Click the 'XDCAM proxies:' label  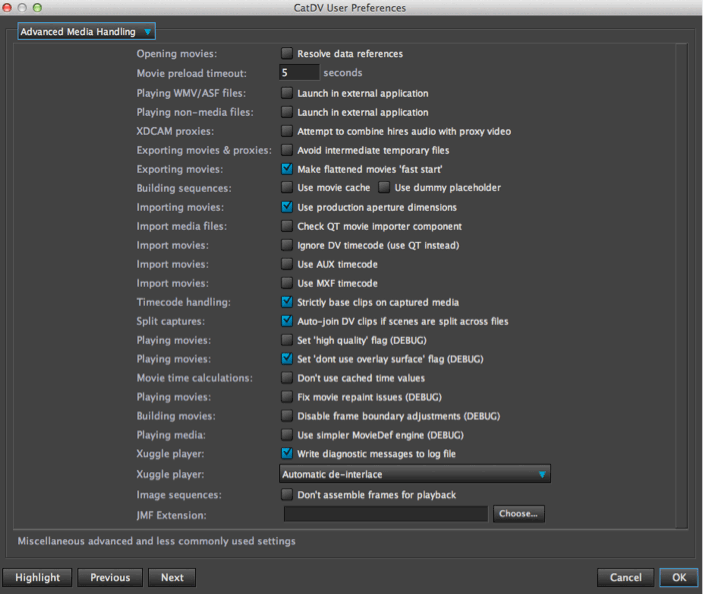coord(175,131)
